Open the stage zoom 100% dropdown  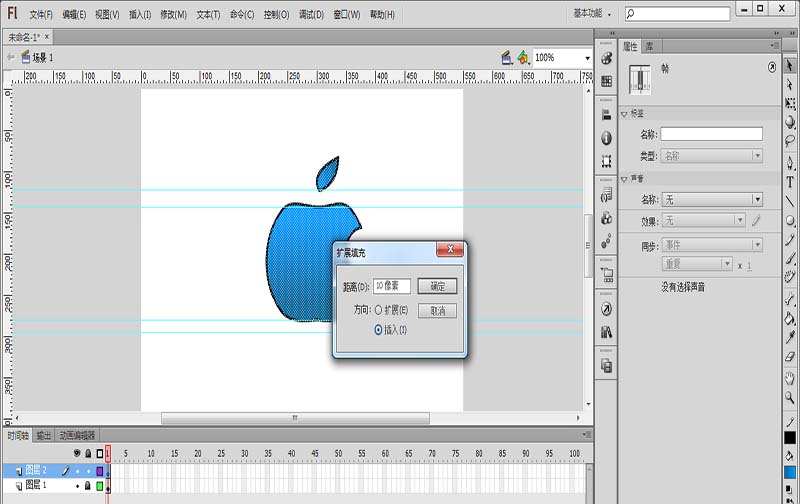(x=587, y=58)
